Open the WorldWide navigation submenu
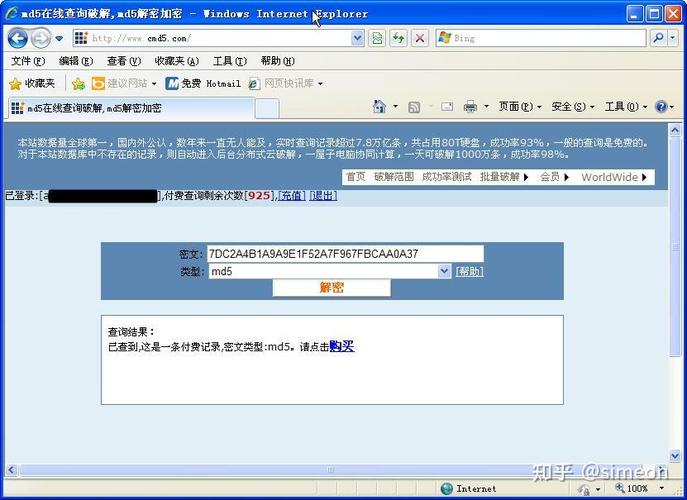 614,177
